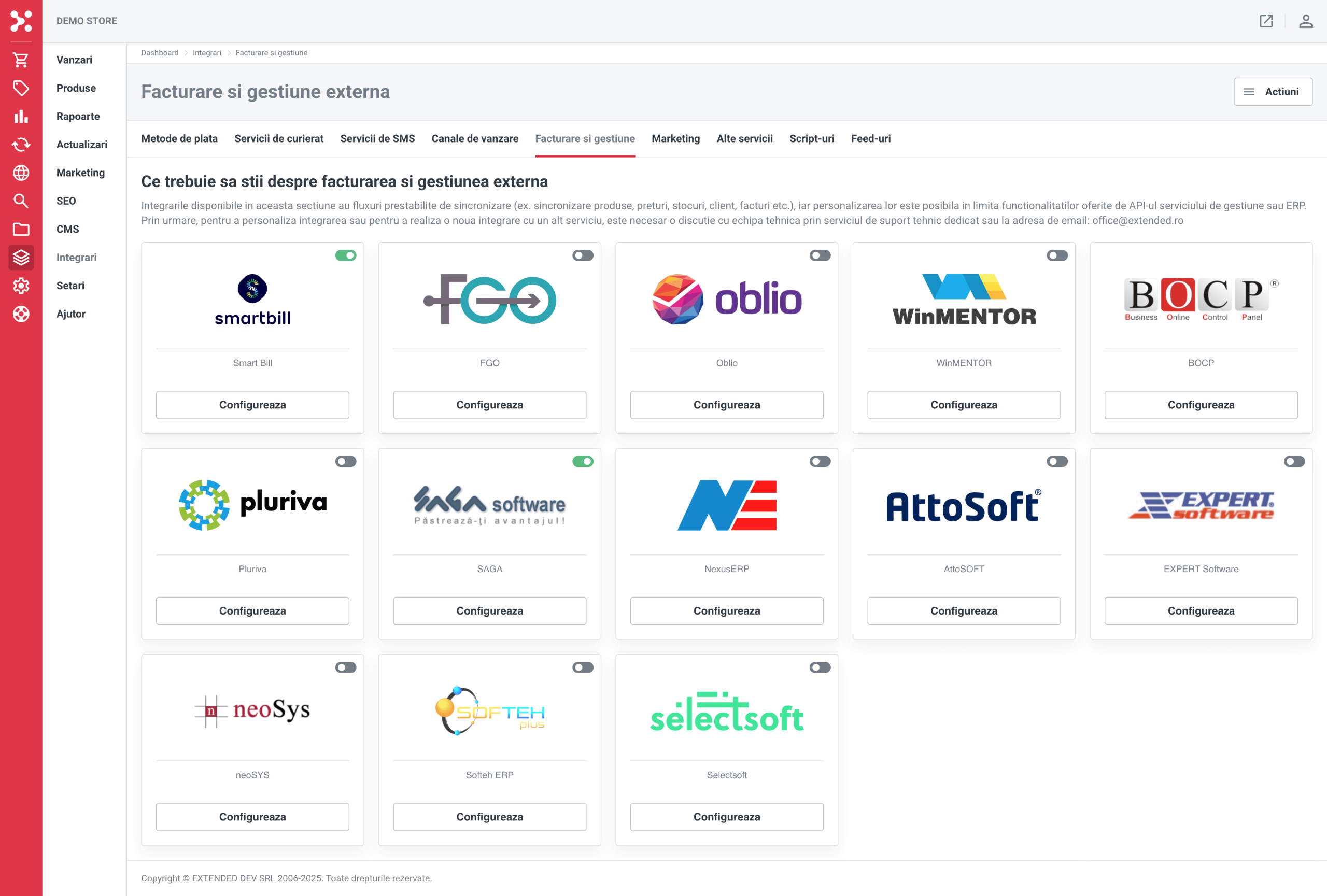
Task: Enable the Oblio integration toggle
Action: (x=820, y=255)
